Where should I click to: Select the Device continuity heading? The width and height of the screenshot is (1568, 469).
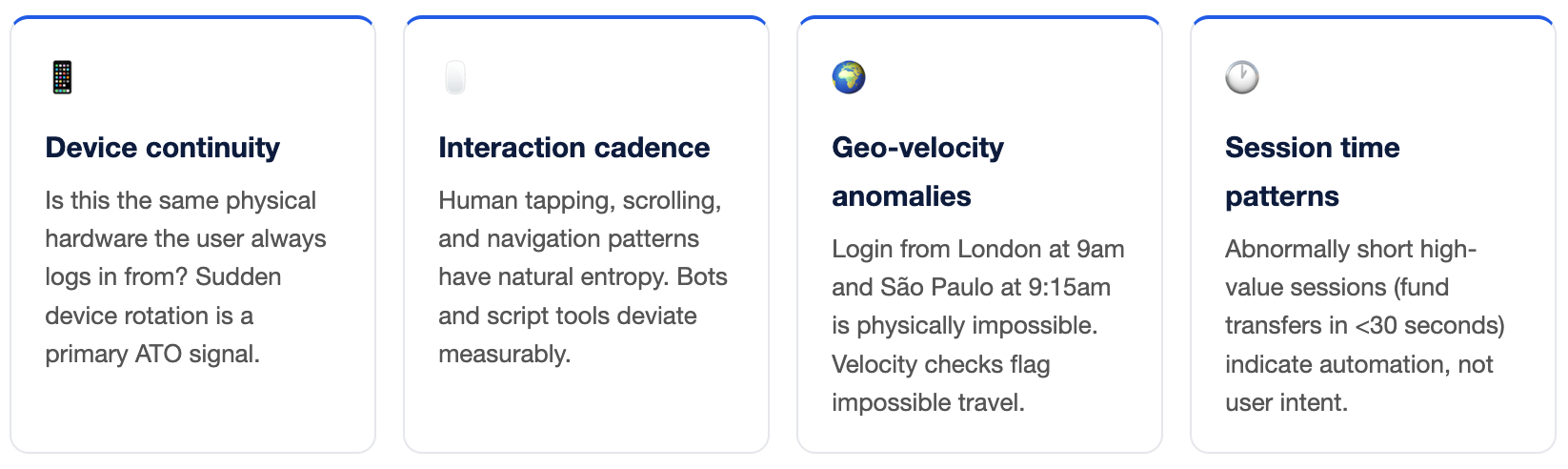pyautogui.click(x=163, y=148)
